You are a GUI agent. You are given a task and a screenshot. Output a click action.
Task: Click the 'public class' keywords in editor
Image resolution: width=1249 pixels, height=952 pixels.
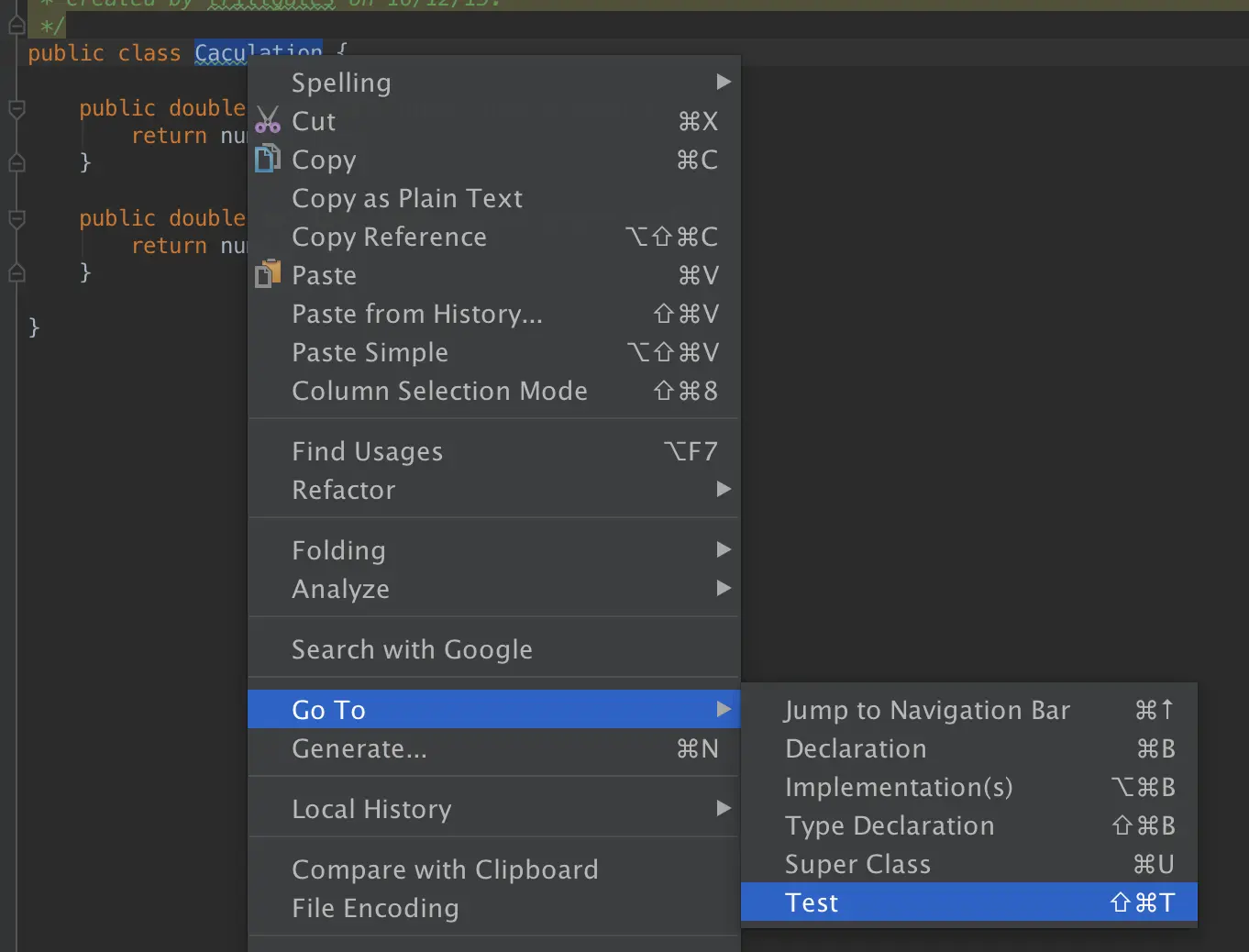pyautogui.click(x=104, y=53)
